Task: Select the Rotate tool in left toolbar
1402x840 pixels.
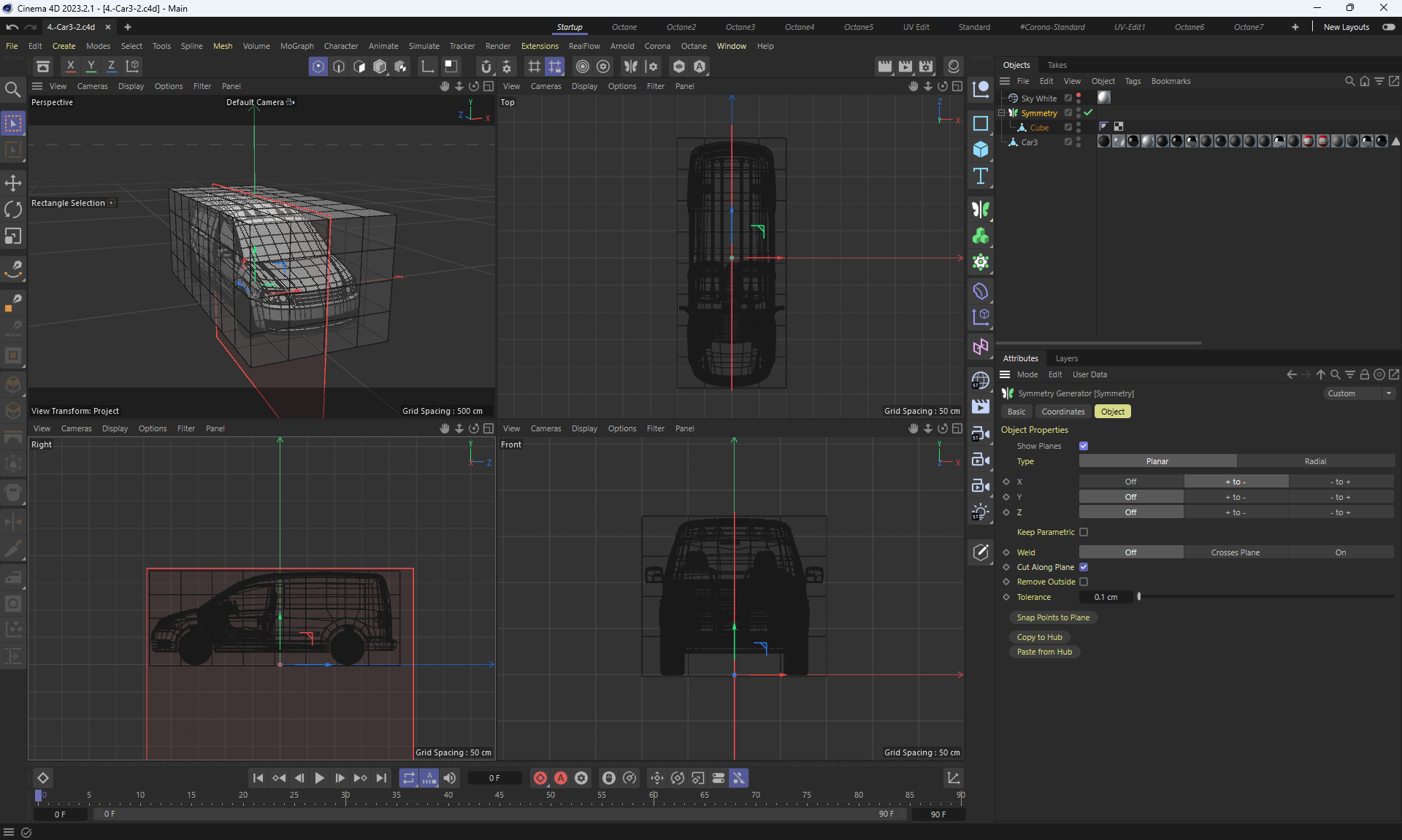Action: [x=13, y=209]
